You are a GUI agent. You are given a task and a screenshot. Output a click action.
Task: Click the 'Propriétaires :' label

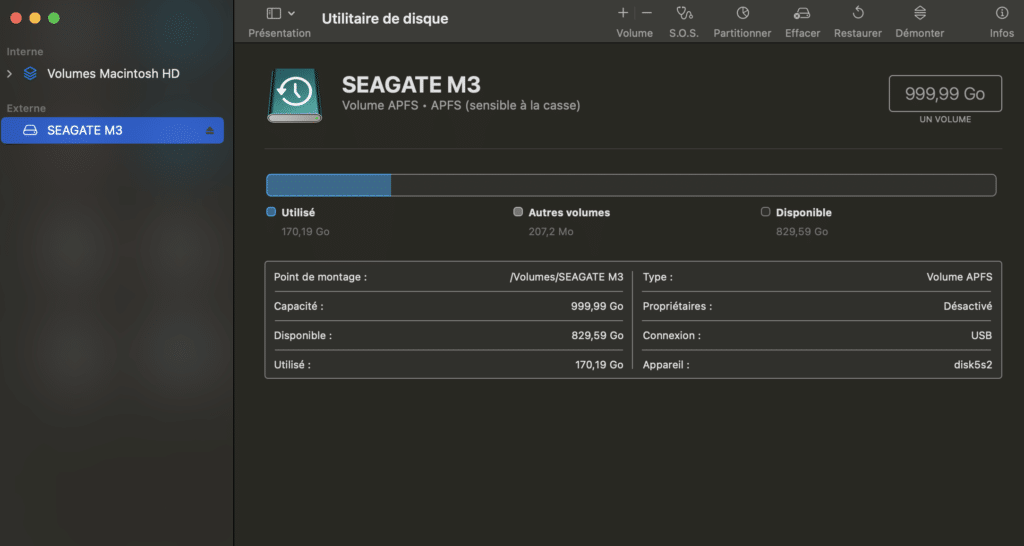pyautogui.click(x=677, y=306)
